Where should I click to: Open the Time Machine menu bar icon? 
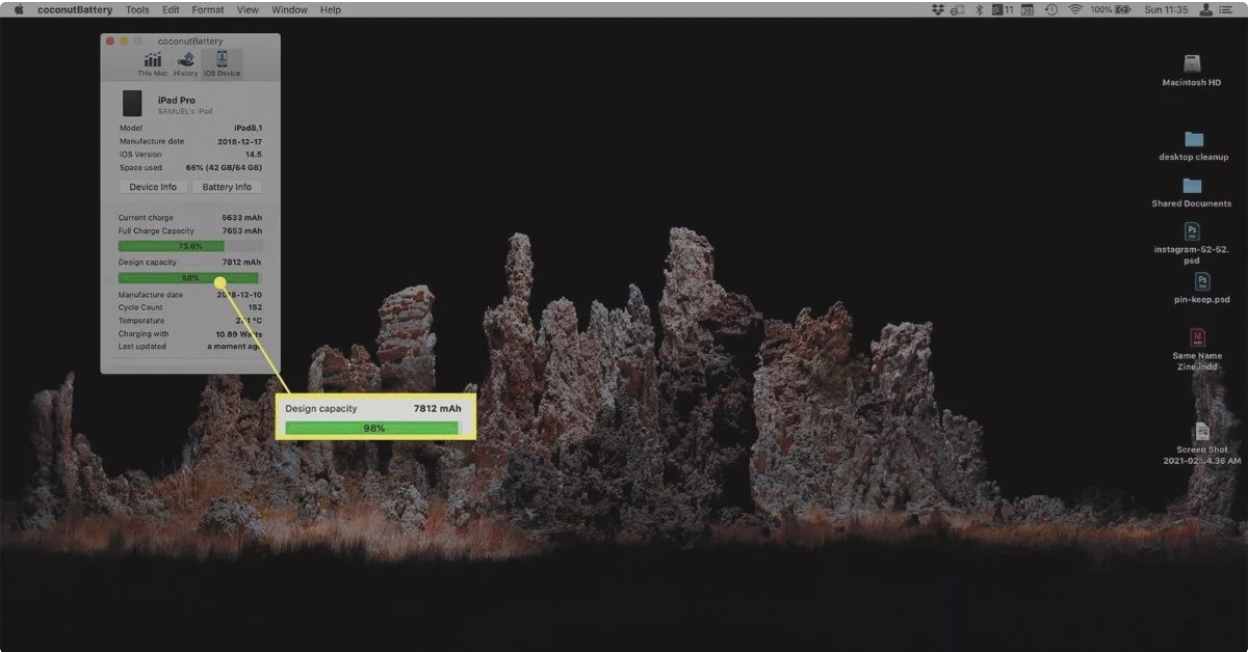tap(1051, 10)
